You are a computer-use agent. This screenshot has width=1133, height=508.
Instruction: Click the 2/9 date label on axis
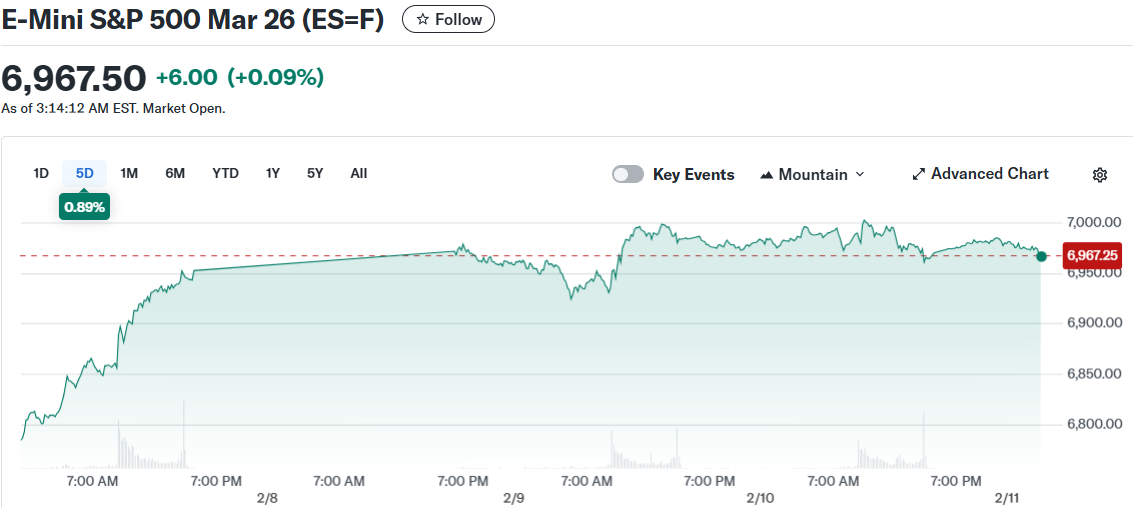(514, 498)
